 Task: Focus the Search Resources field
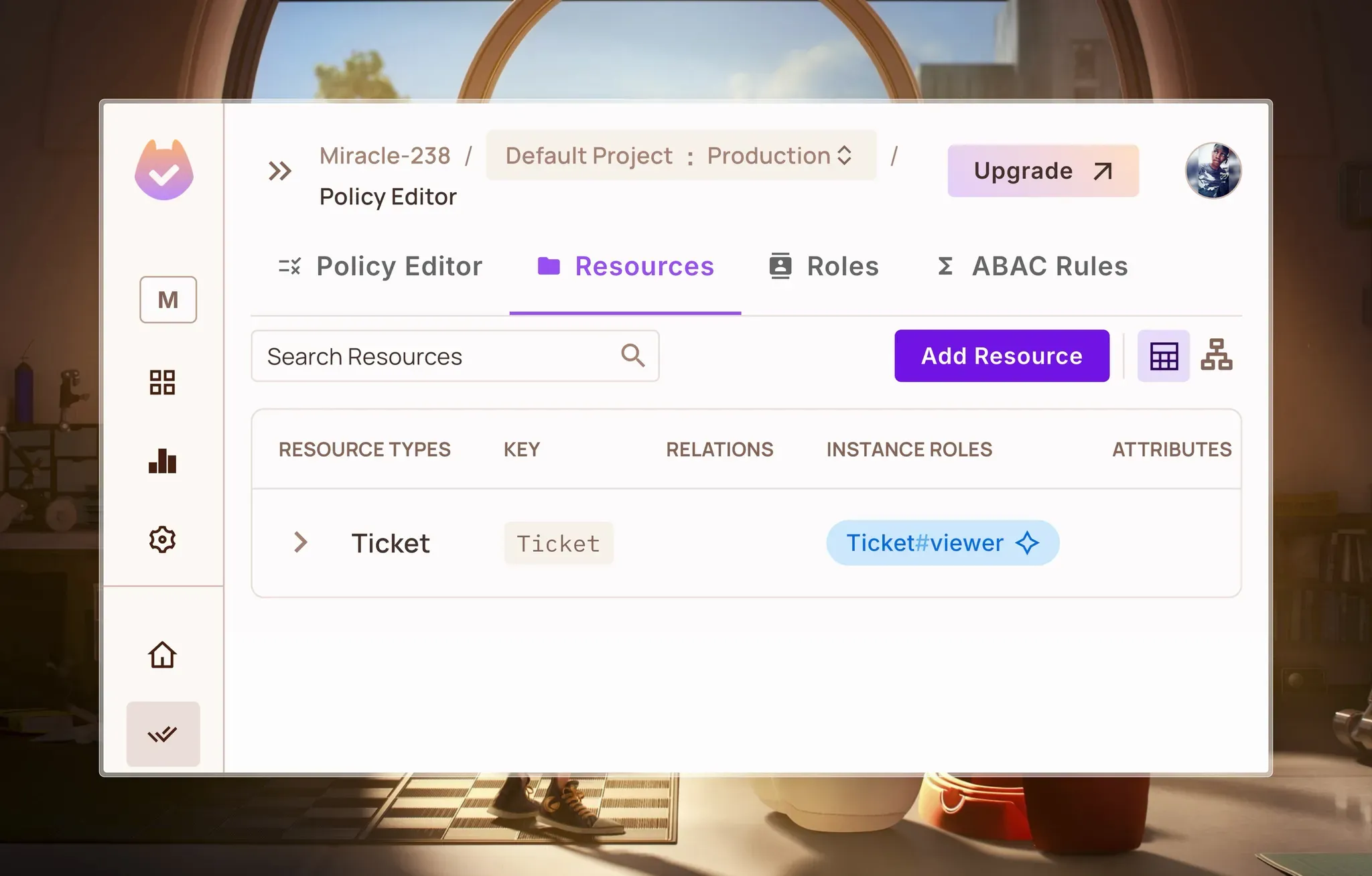(x=435, y=356)
